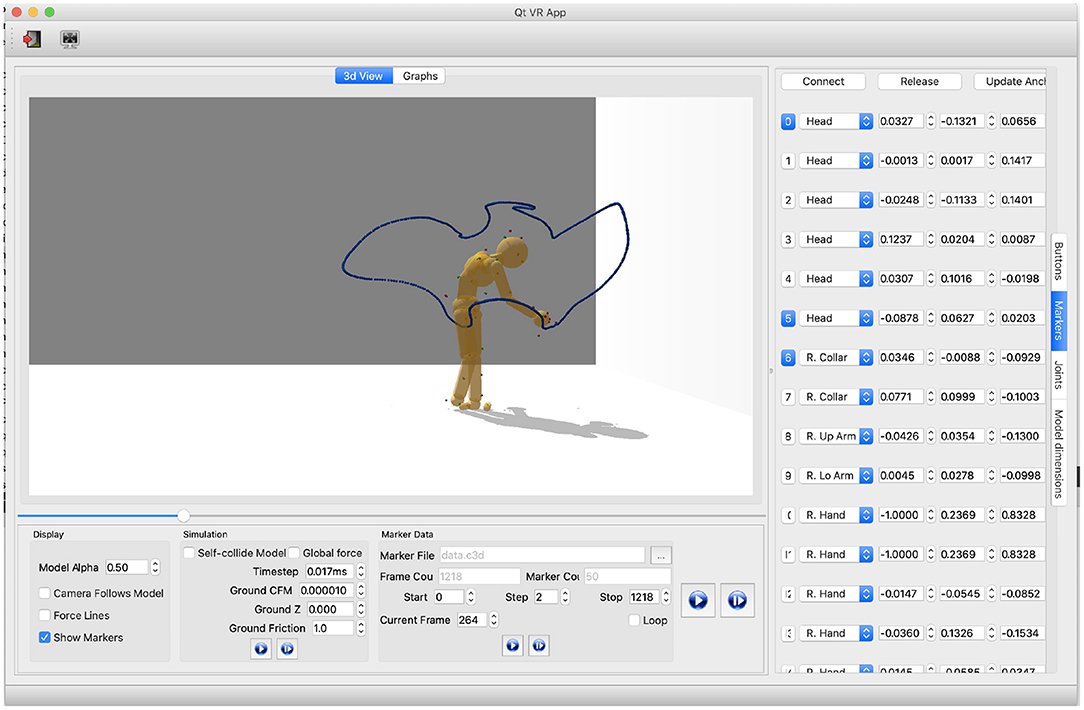Switch to the 3d View tab

[364, 76]
